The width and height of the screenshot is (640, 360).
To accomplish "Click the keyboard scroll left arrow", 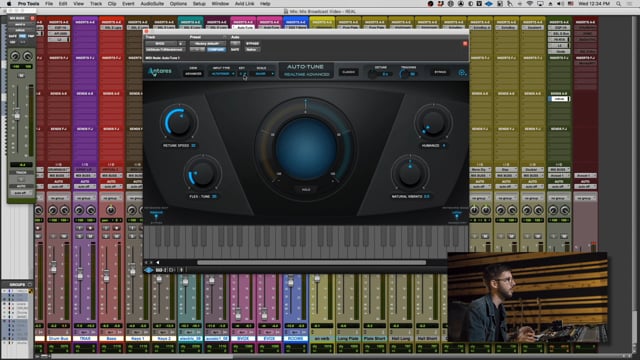I will click(x=158, y=262).
